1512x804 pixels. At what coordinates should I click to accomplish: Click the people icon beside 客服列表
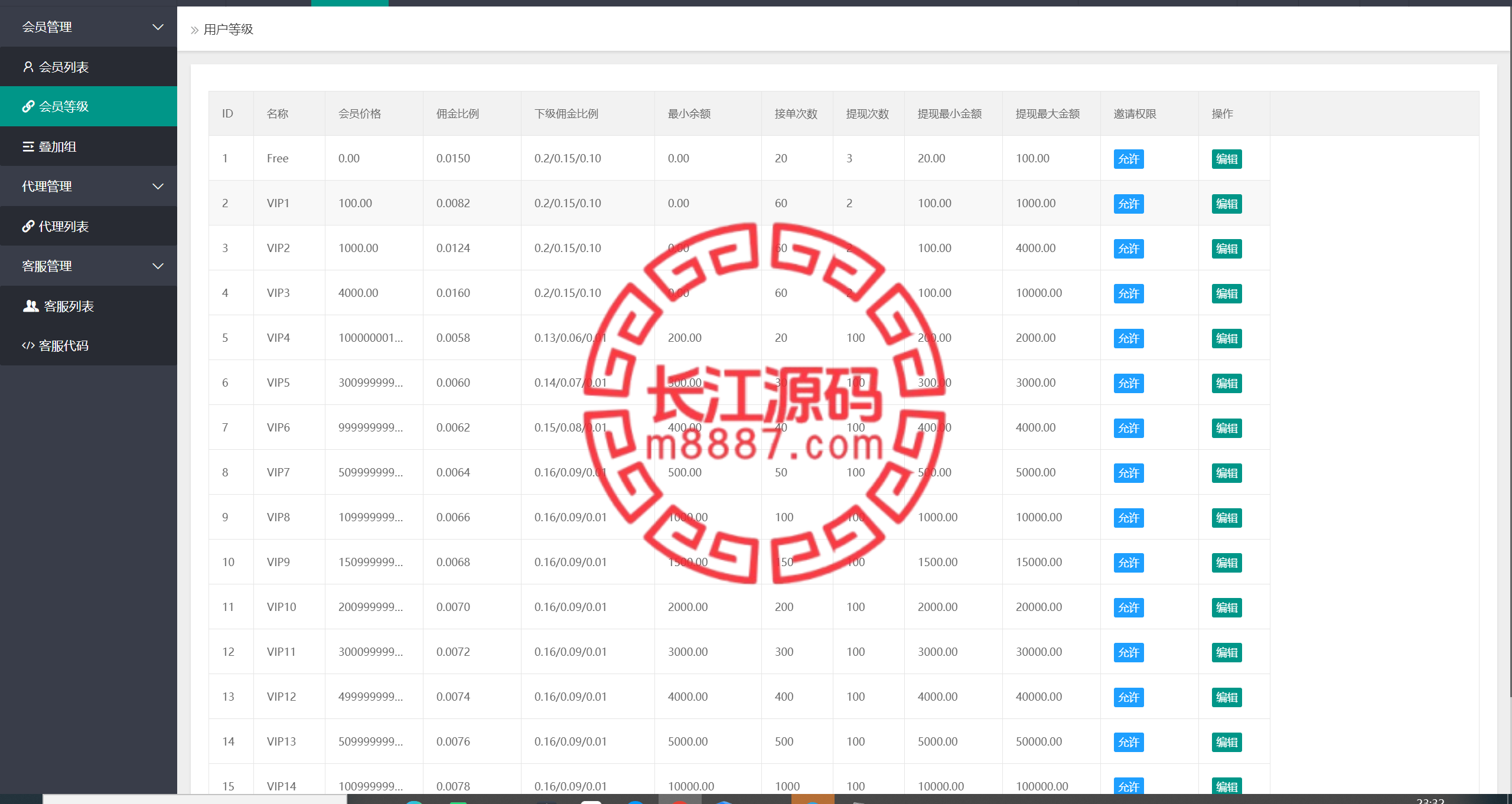31,306
